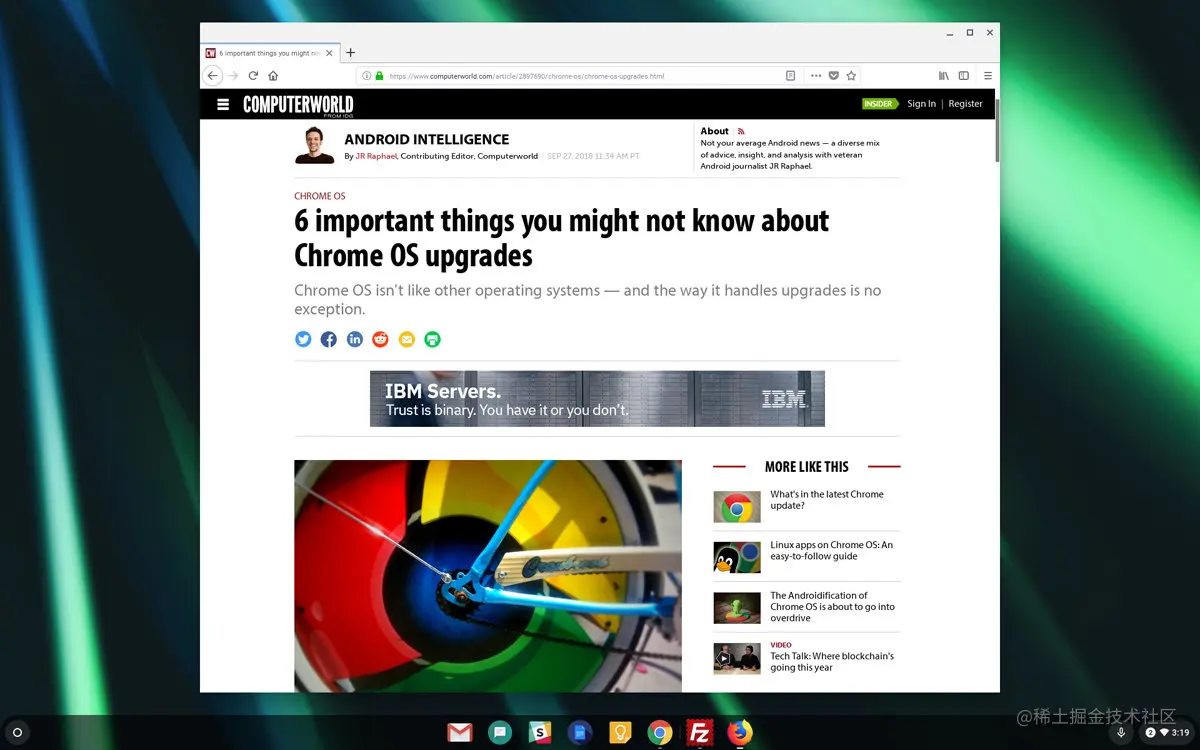Open the CHROME OS category link
Image resolution: width=1200 pixels, height=750 pixels.
pyautogui.click(x=320, y=196)
